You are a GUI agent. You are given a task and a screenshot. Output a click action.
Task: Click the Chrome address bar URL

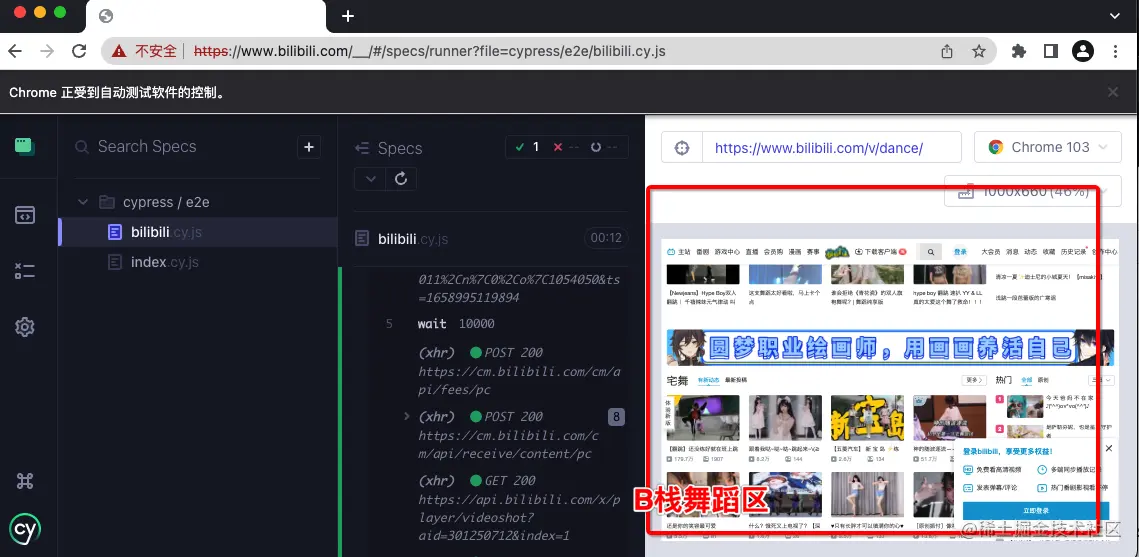pyautogui.click(x=430, y=52)
